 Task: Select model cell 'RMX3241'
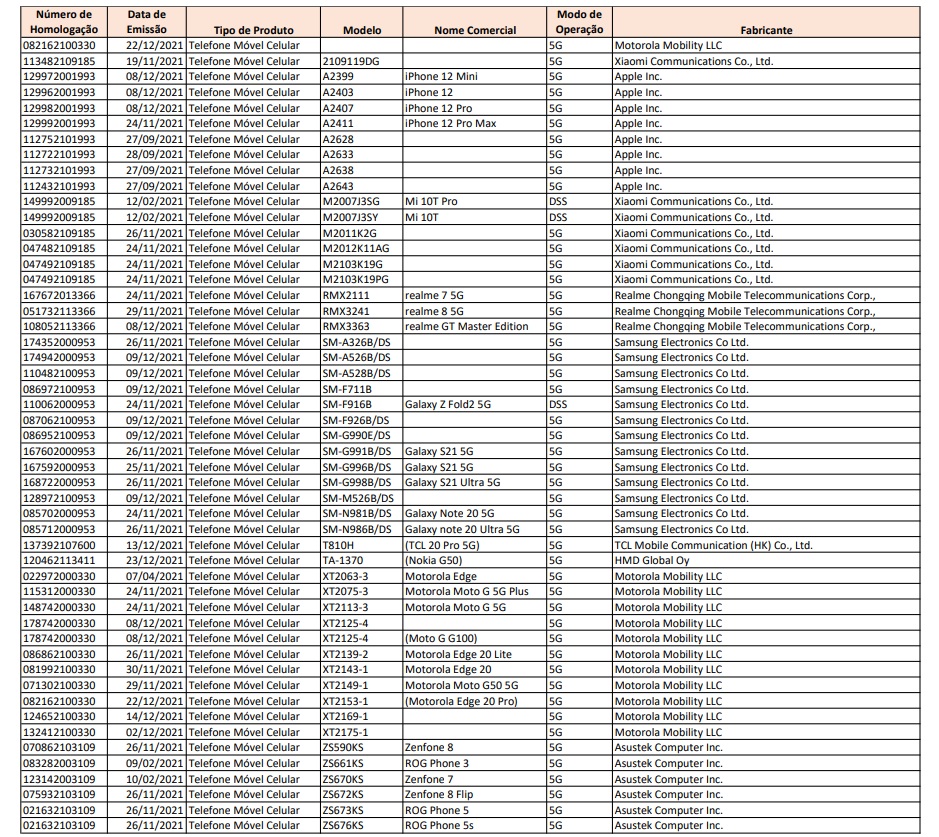(362, 311)
